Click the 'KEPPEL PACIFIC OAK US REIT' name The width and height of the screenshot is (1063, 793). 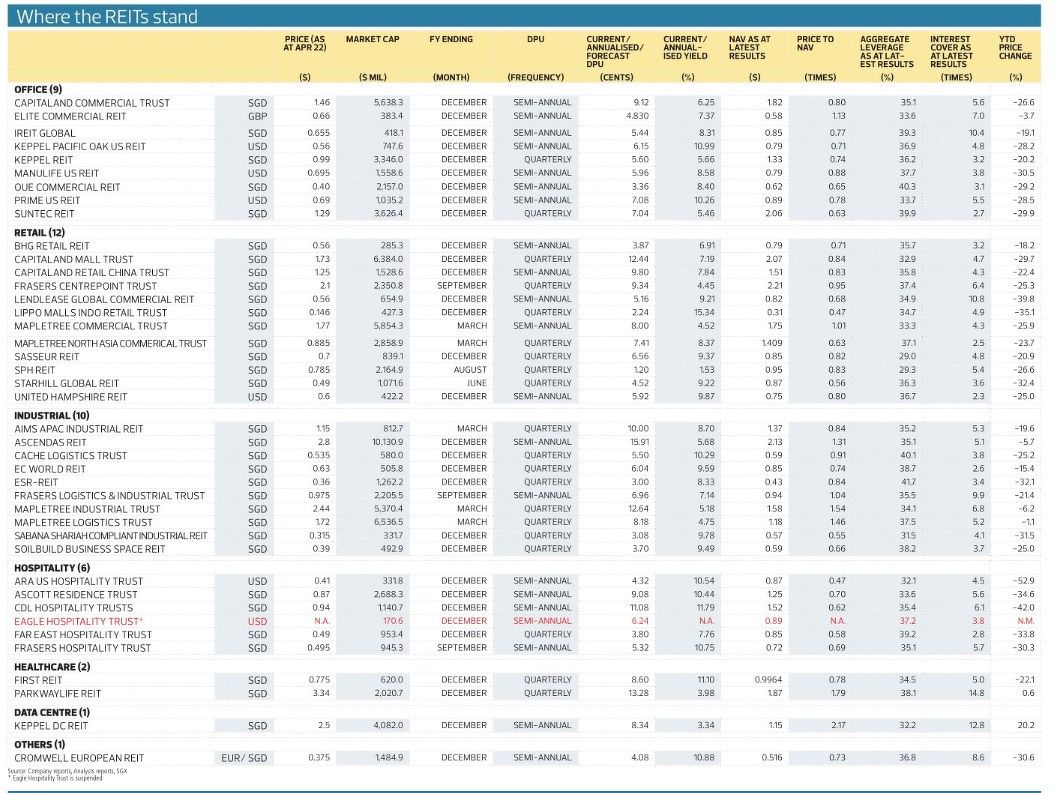coord(80,146)
